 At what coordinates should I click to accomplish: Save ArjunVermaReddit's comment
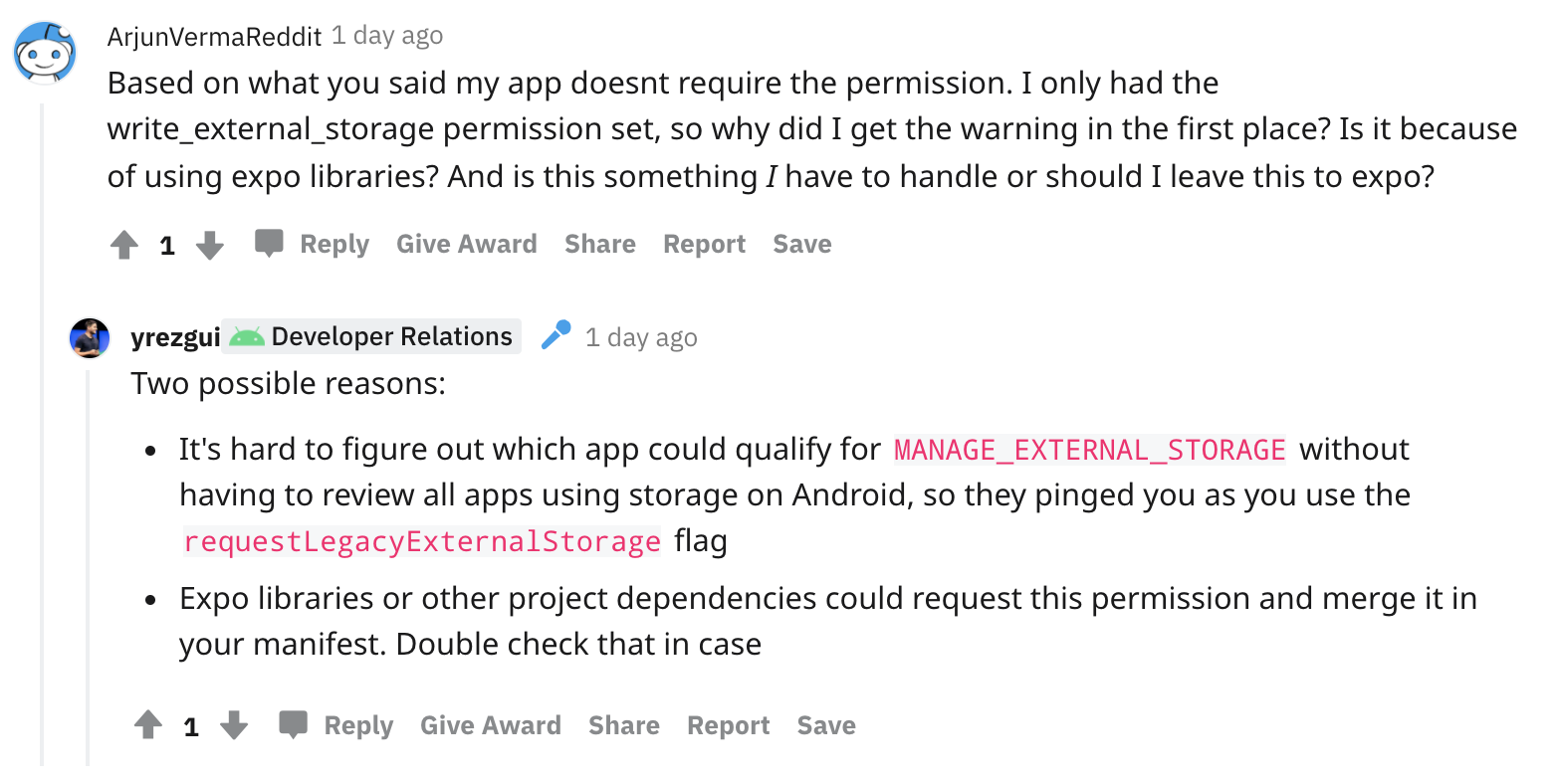coord(801,244)
